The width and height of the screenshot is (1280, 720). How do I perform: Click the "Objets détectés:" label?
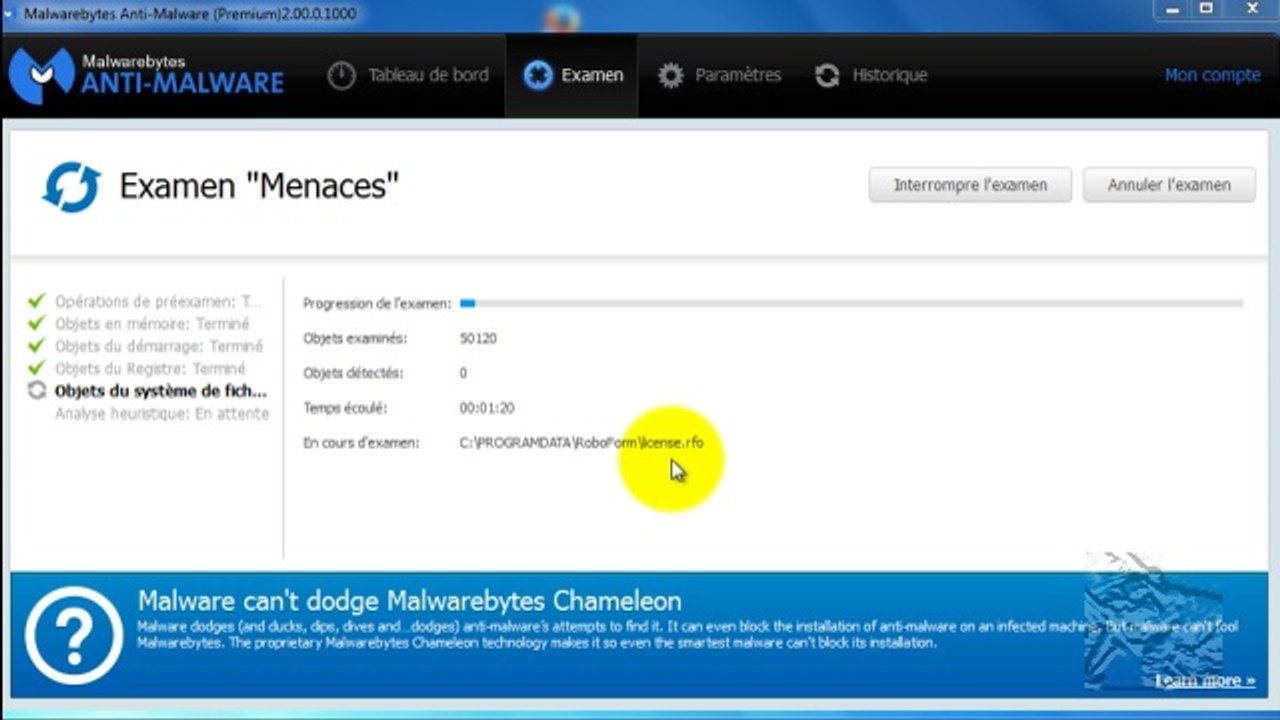click(x=353, y=373)
